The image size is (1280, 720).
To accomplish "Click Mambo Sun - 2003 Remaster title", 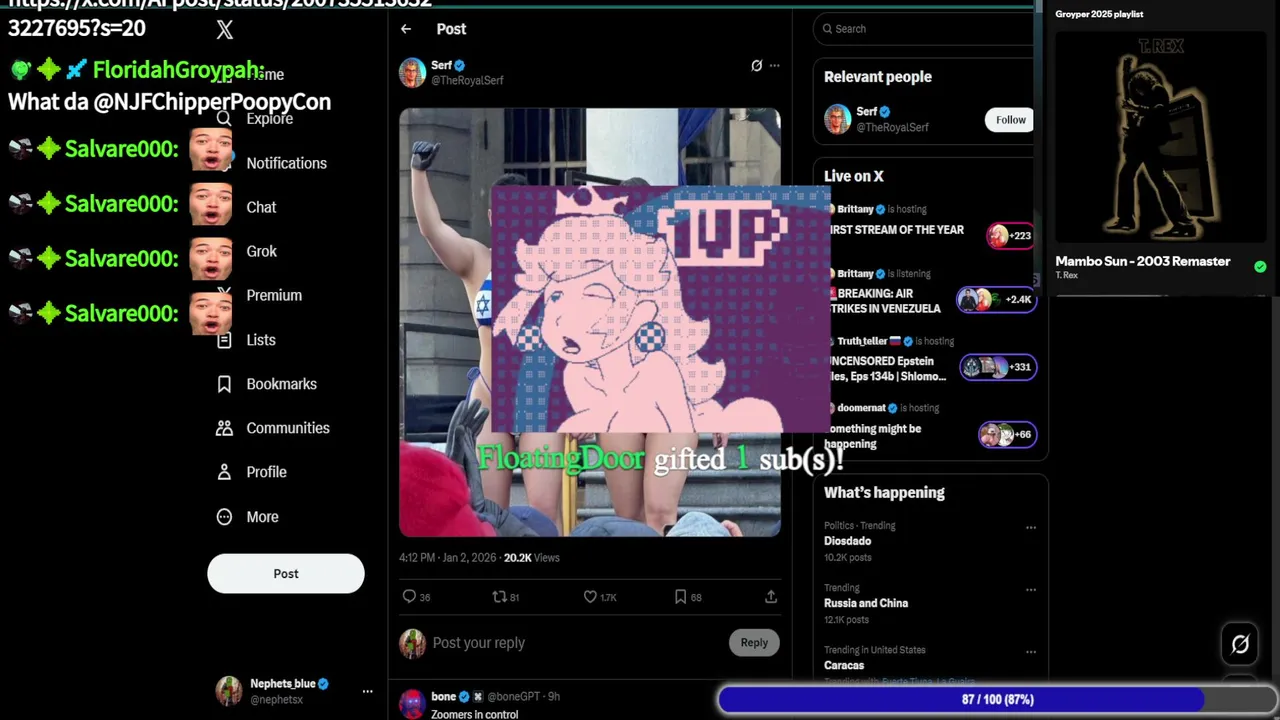I will (x=1143, y=261).
